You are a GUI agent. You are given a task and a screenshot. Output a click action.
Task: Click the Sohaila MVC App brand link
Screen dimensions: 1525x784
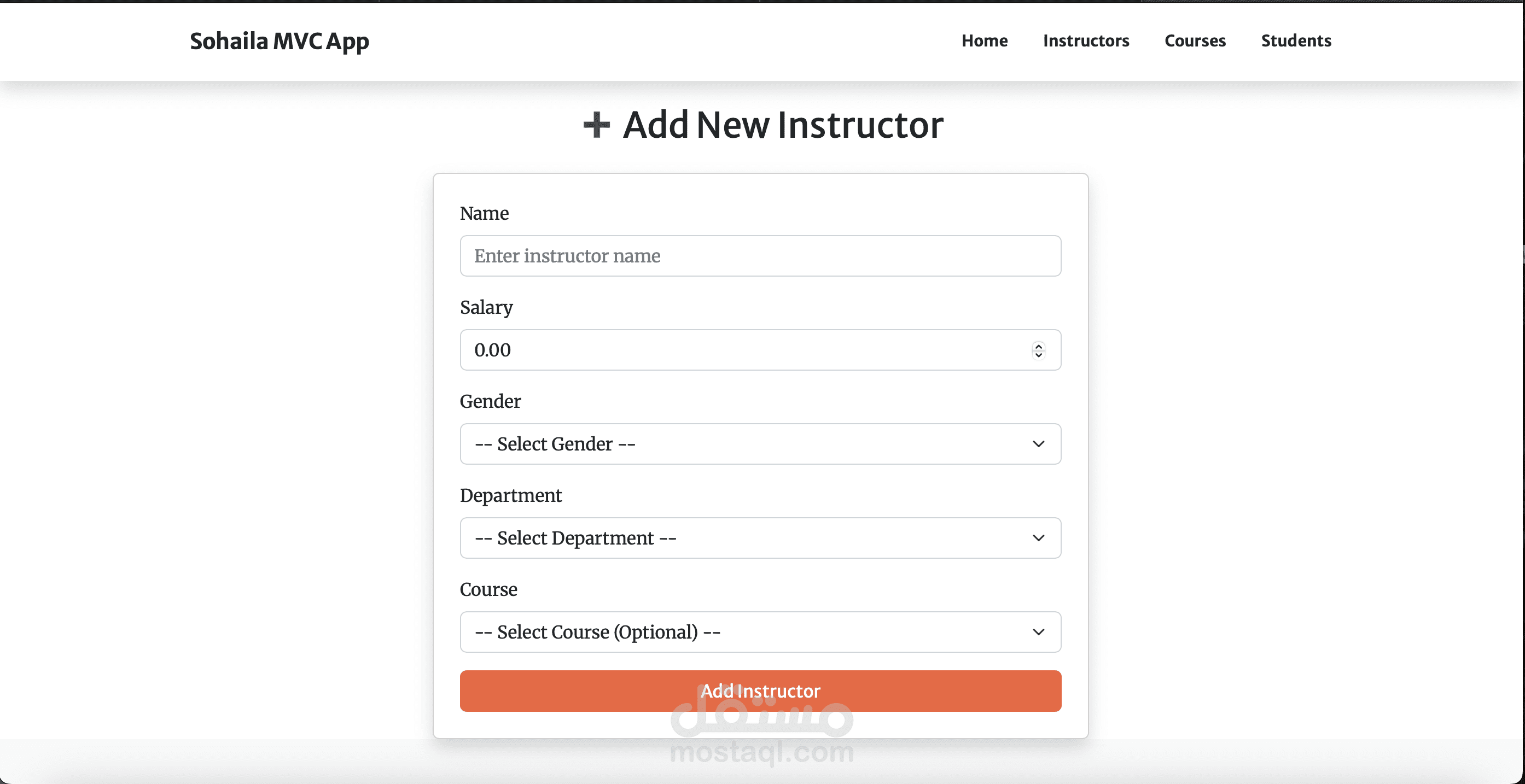[x=280, y=42]
